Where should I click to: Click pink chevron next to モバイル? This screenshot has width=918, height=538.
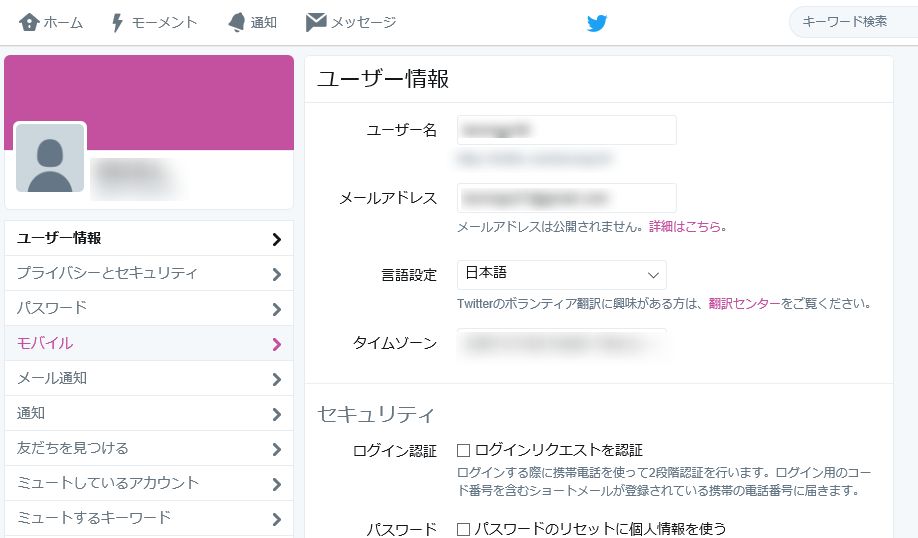(277, 345)
